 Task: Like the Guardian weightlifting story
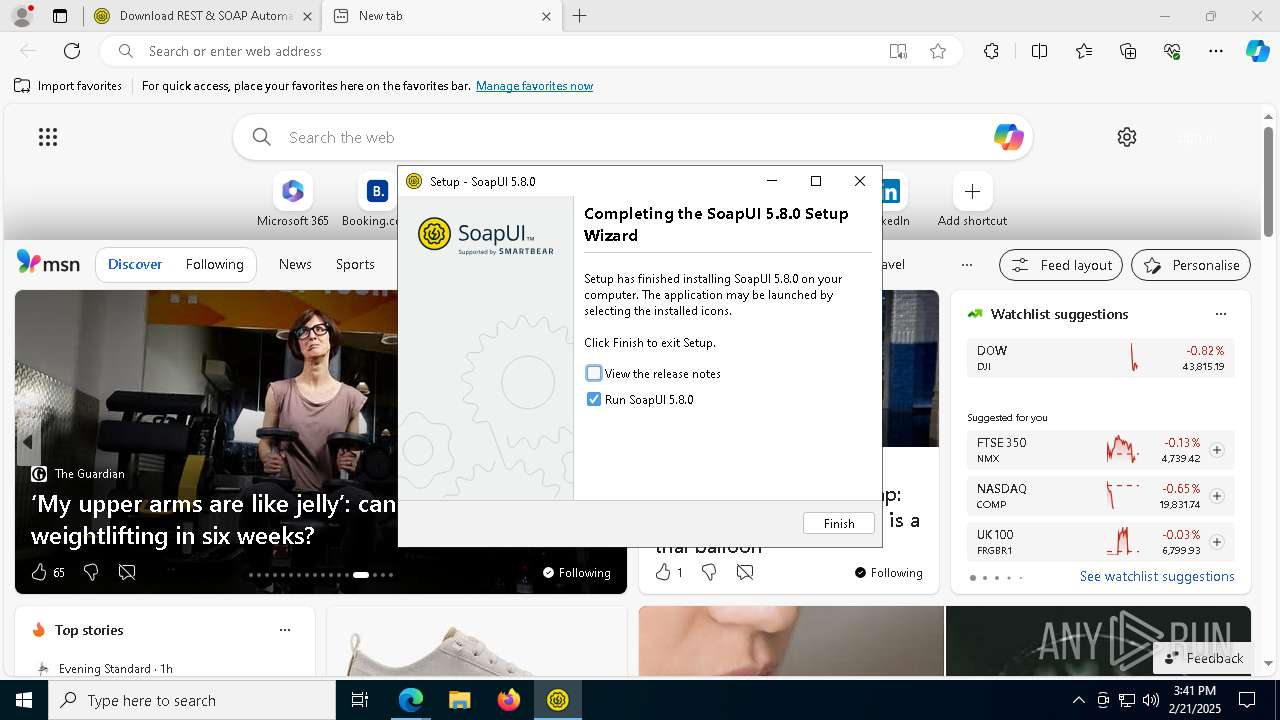(39, 572)
